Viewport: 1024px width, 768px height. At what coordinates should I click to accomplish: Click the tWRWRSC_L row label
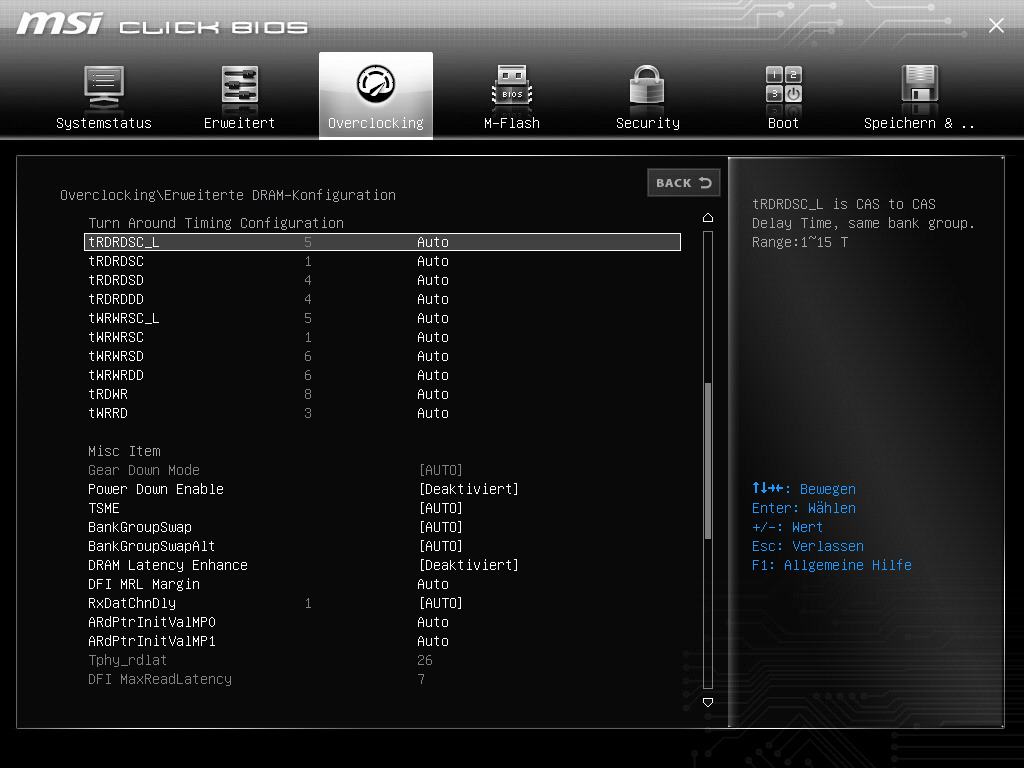(x=123, y=318)
